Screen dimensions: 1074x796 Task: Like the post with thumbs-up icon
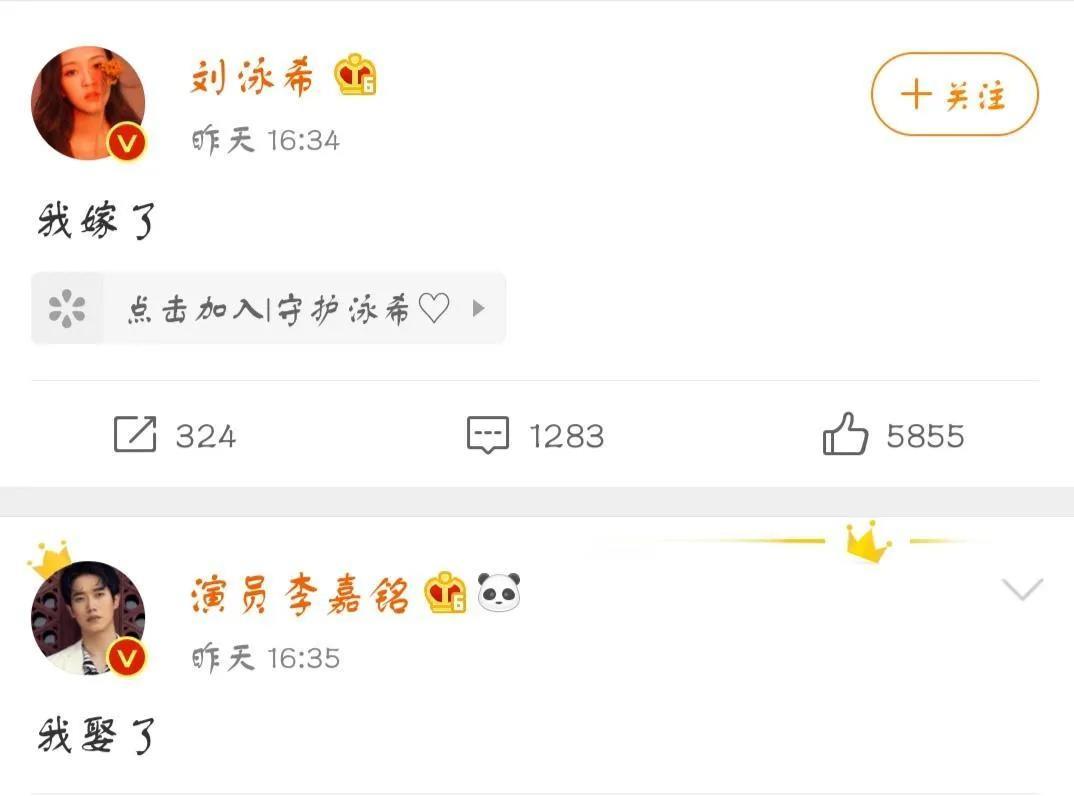tap(845, 434)
